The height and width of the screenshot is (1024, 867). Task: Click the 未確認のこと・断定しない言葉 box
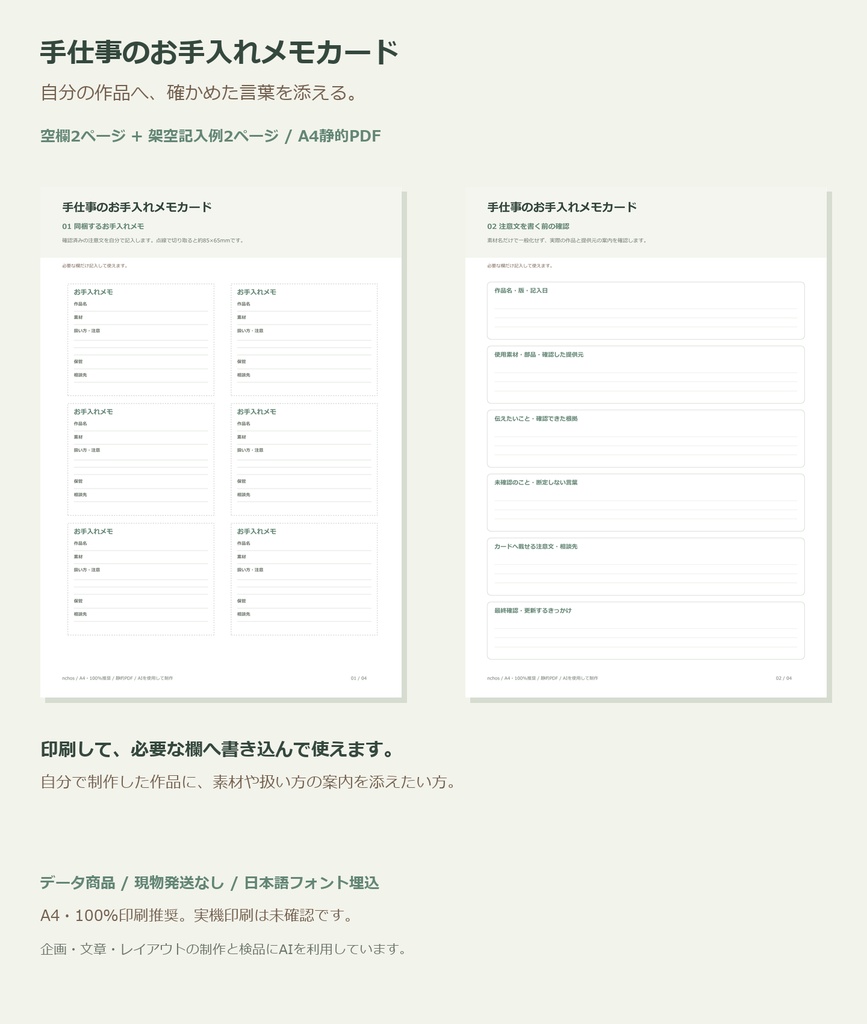[646, 503]
